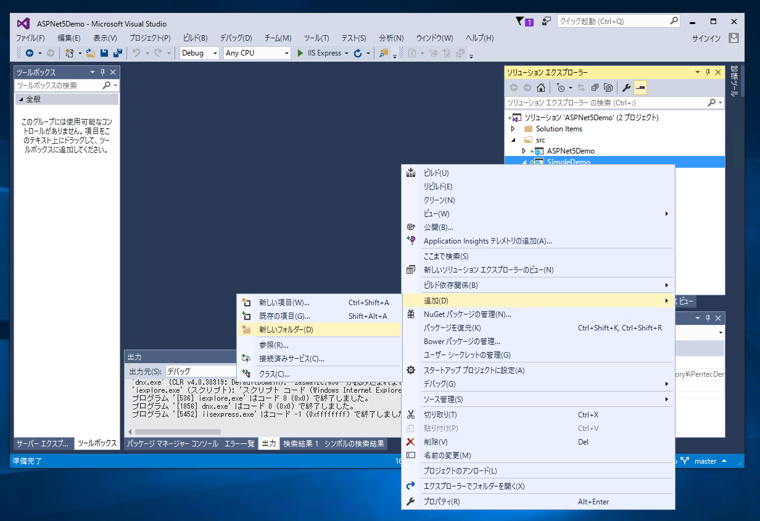Collapse the 全般 group in Toolbox
The width and height of the screenshot is (760, 521).
pos(20,99)
